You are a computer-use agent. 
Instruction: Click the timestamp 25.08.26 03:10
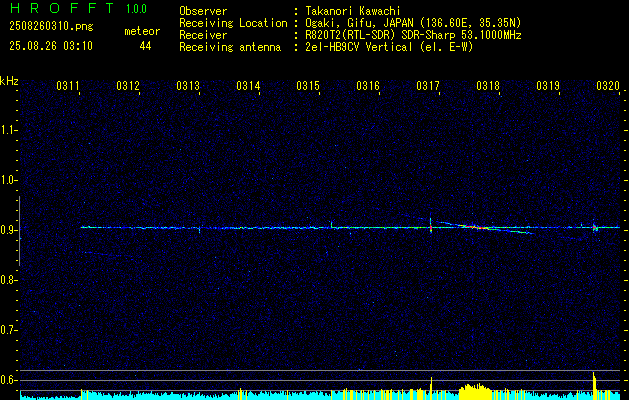51,46
